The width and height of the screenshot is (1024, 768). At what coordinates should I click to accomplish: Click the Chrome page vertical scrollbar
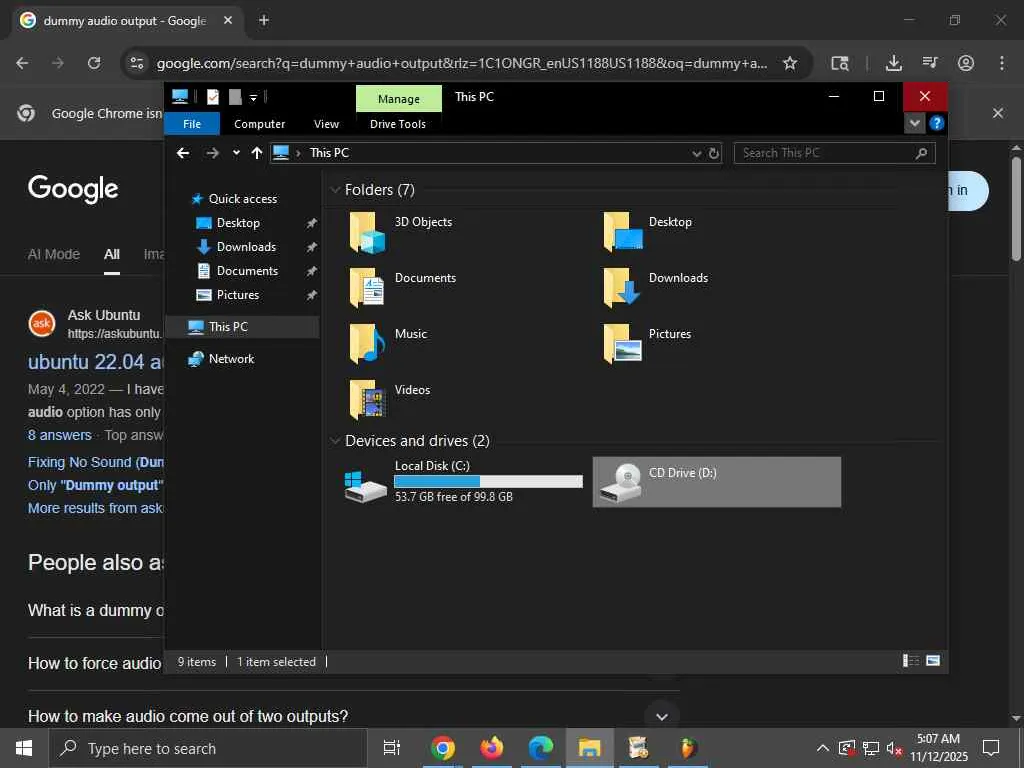(1016, 209)
